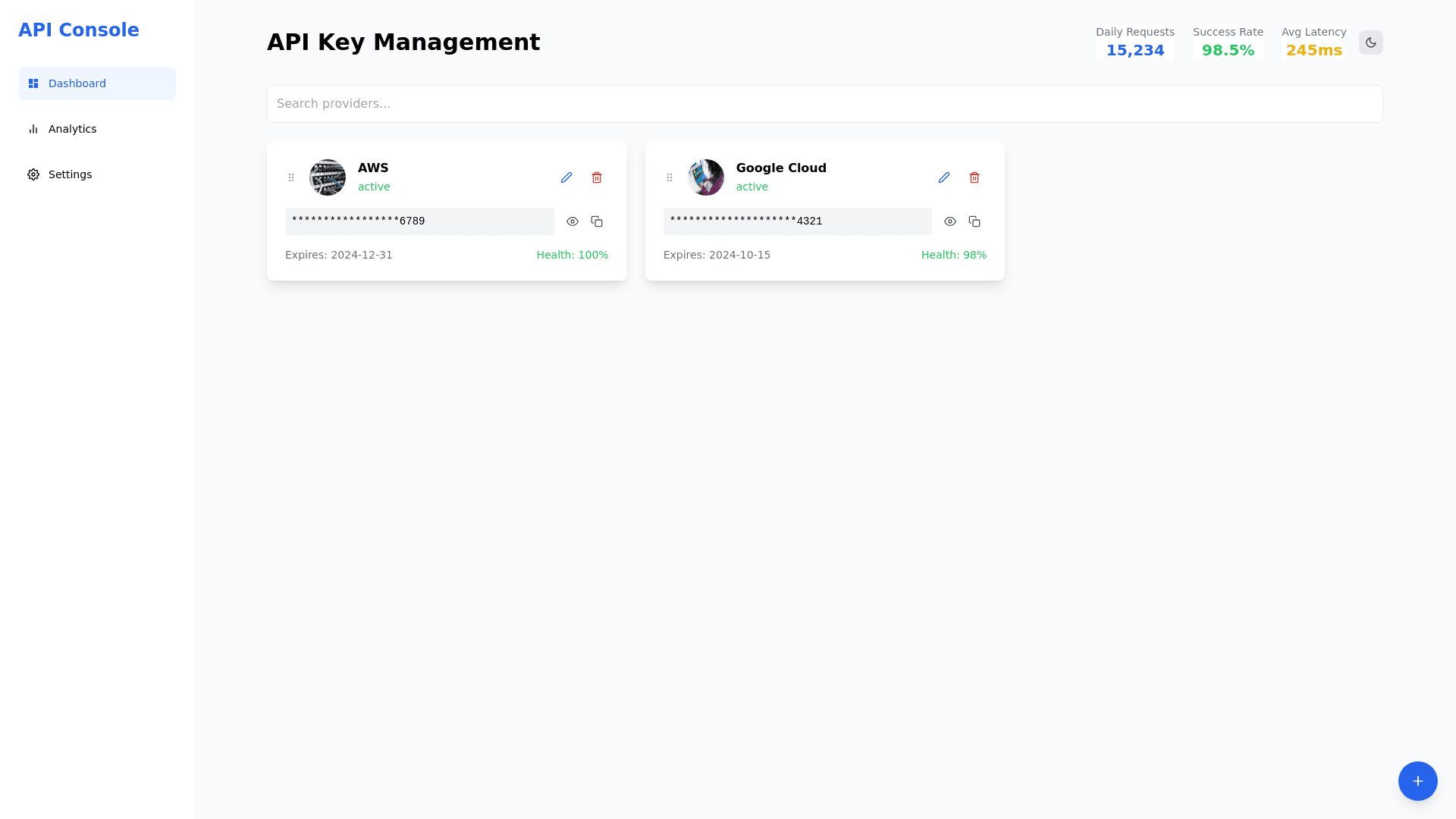Delete the AWS key via trash icon
1456x819 pixels.
597,177
